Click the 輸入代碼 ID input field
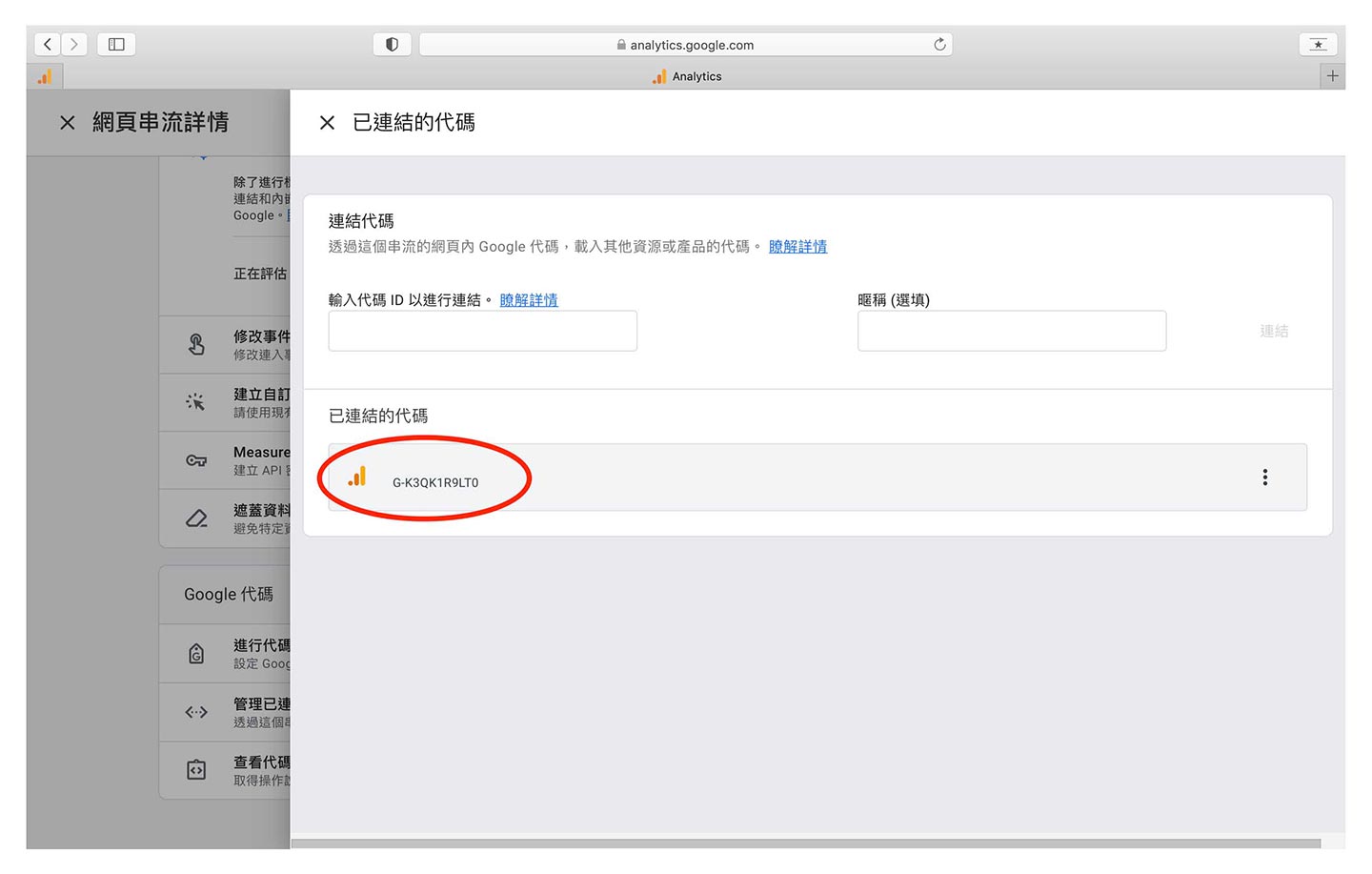 coord(482,332)
